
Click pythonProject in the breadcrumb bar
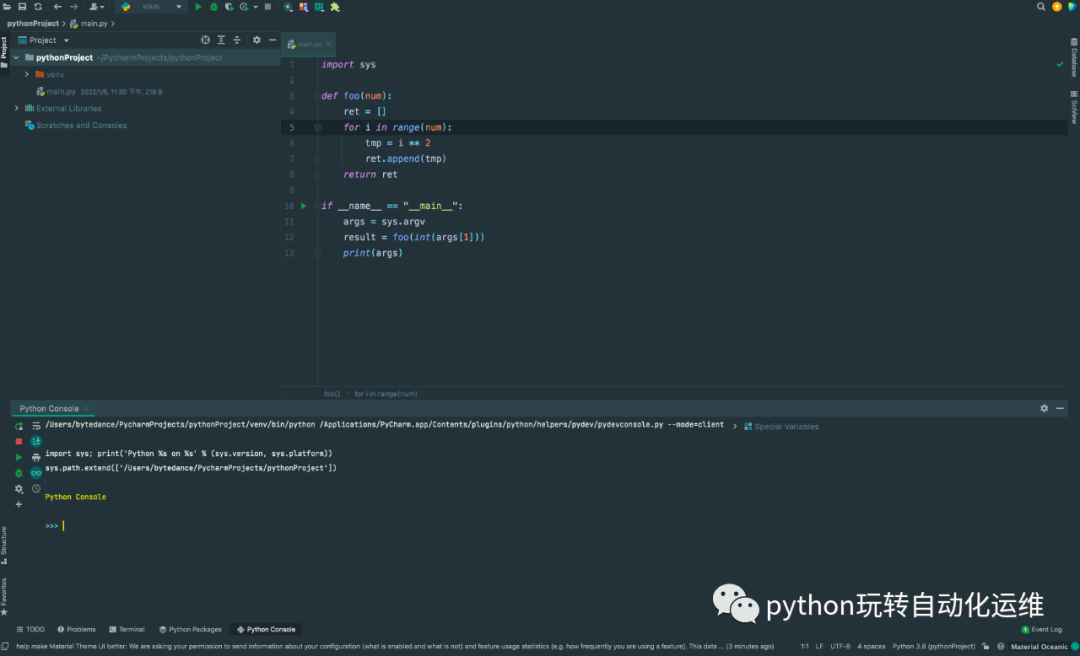pos(32,23)
